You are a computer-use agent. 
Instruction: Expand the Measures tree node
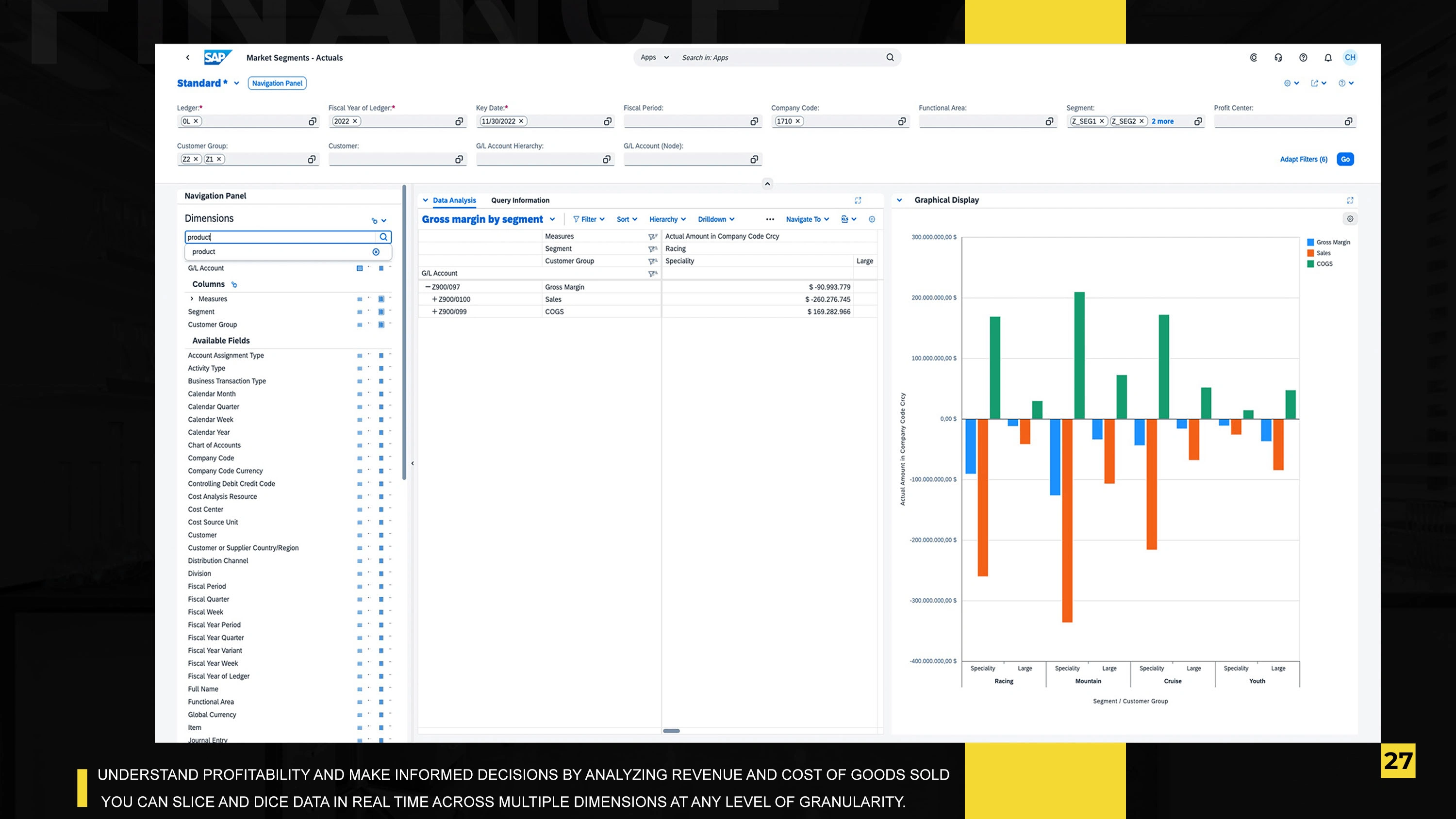pyautogui.click(x=192, y=299)
